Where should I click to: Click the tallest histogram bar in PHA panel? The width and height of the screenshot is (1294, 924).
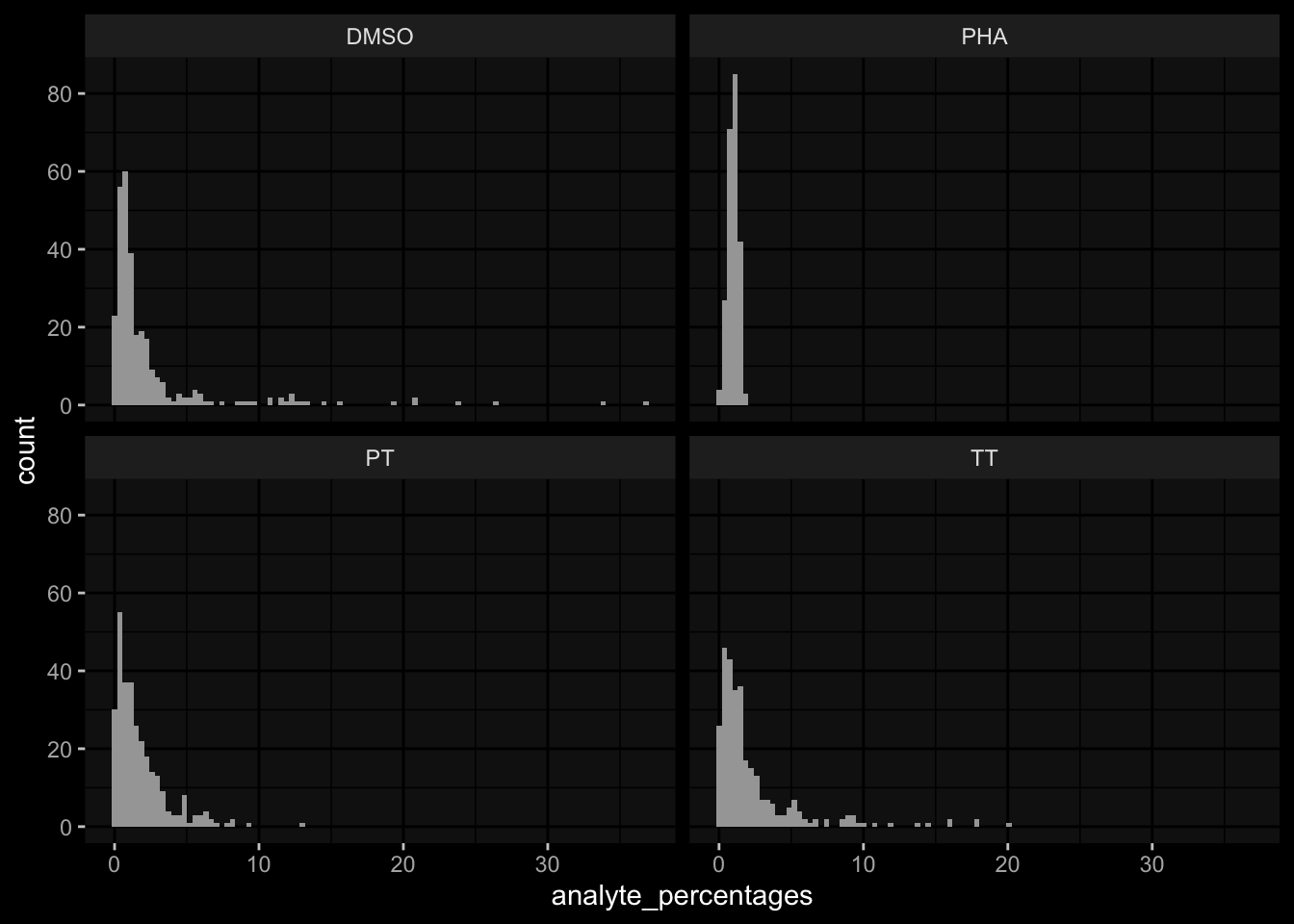pos(736,241)
